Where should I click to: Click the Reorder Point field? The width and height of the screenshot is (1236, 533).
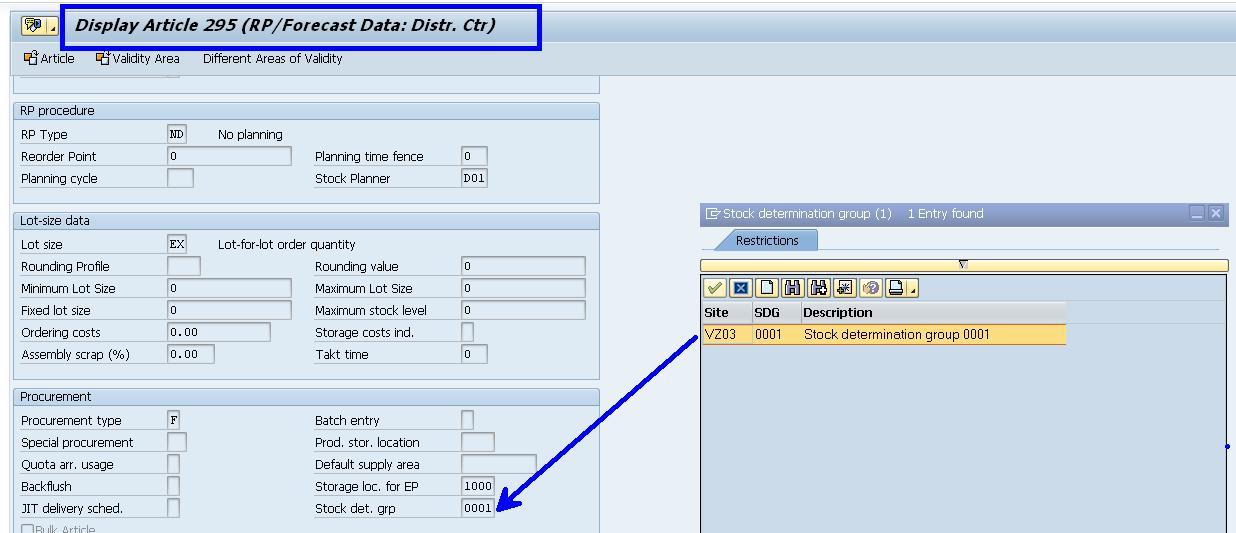[x=229, y=156]
